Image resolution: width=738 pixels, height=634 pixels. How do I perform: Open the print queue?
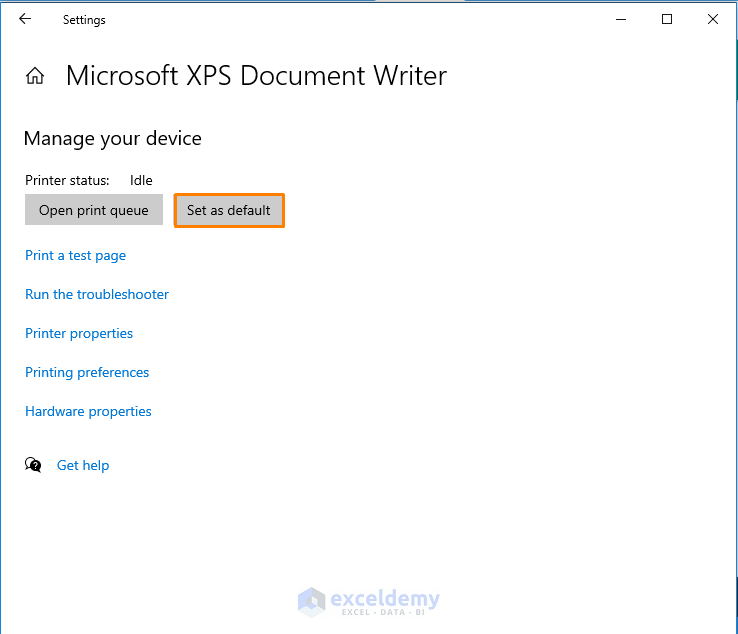coord(94,210)
